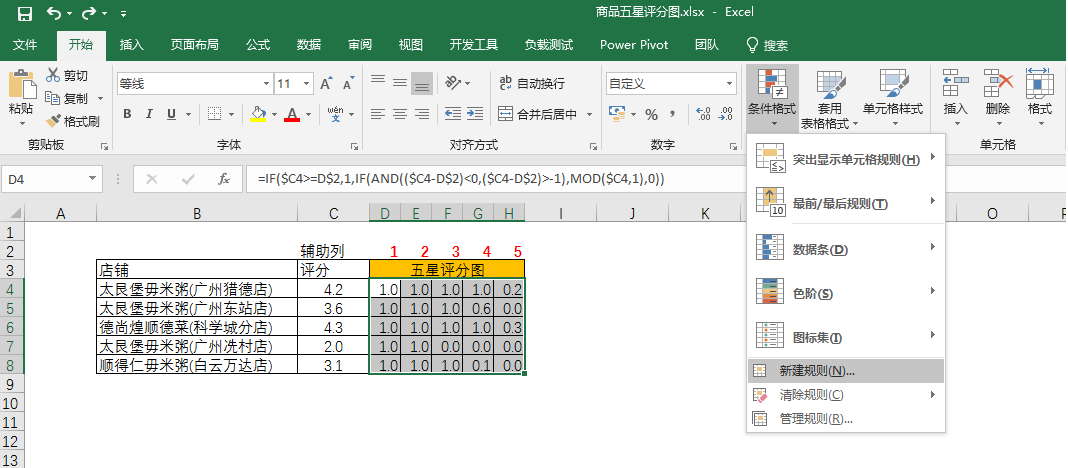Toggle Wrap Text (自动换行)
The height and width of the screenshot is (468, 1068).
[532, 83]
